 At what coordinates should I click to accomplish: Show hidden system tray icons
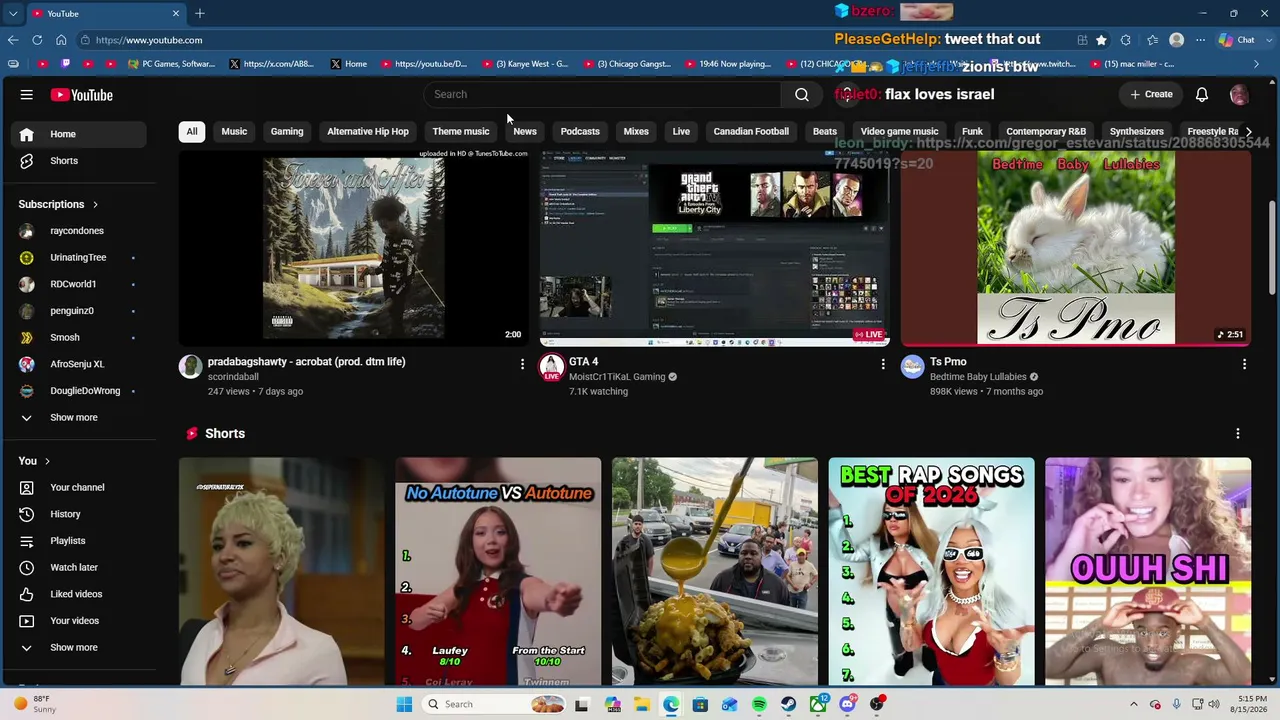1134,704
